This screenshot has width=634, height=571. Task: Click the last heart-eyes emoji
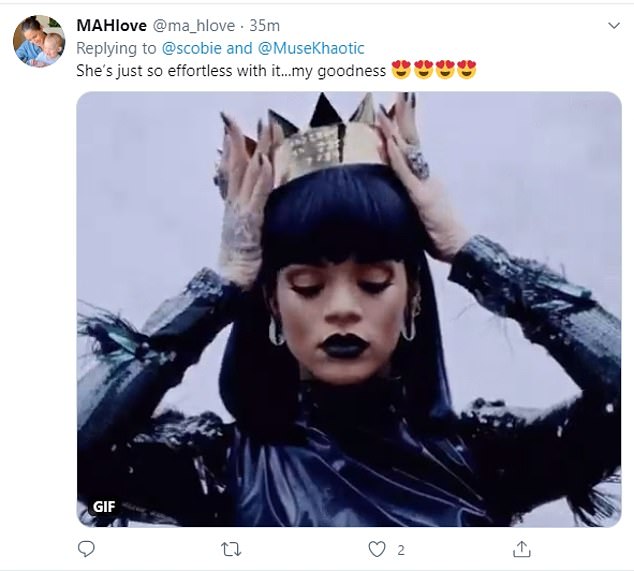[465, 71]
